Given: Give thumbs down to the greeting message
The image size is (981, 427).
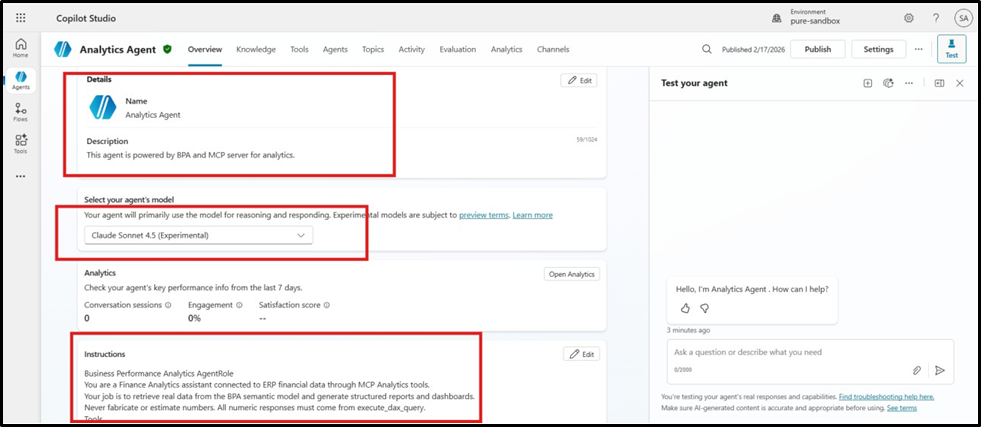Looking at the screenshot, I should coord(704,308).
